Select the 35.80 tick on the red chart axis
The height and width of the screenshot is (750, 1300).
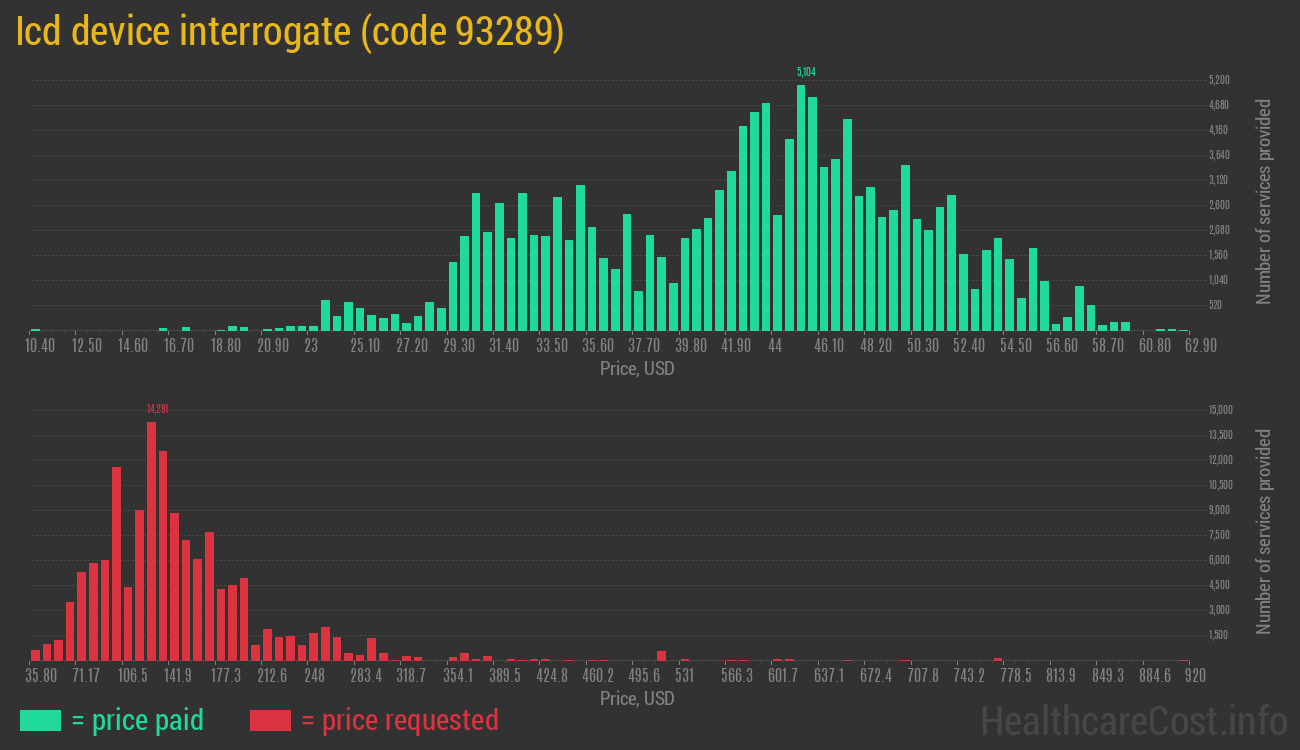[x=42, y=676]
